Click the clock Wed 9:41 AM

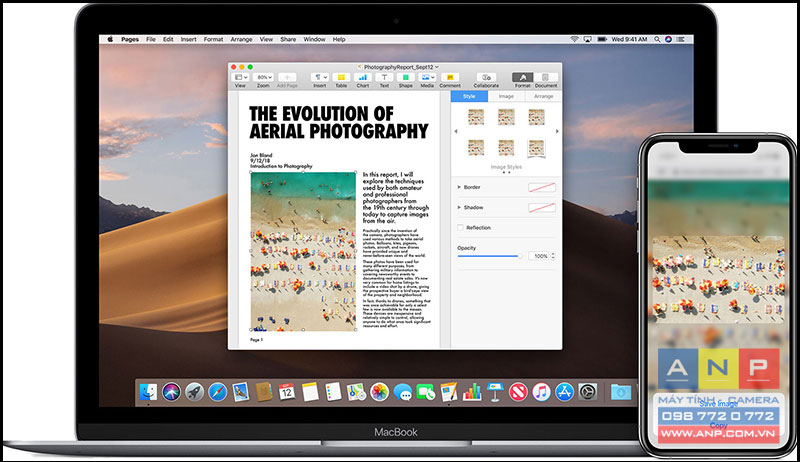(629, 39)
